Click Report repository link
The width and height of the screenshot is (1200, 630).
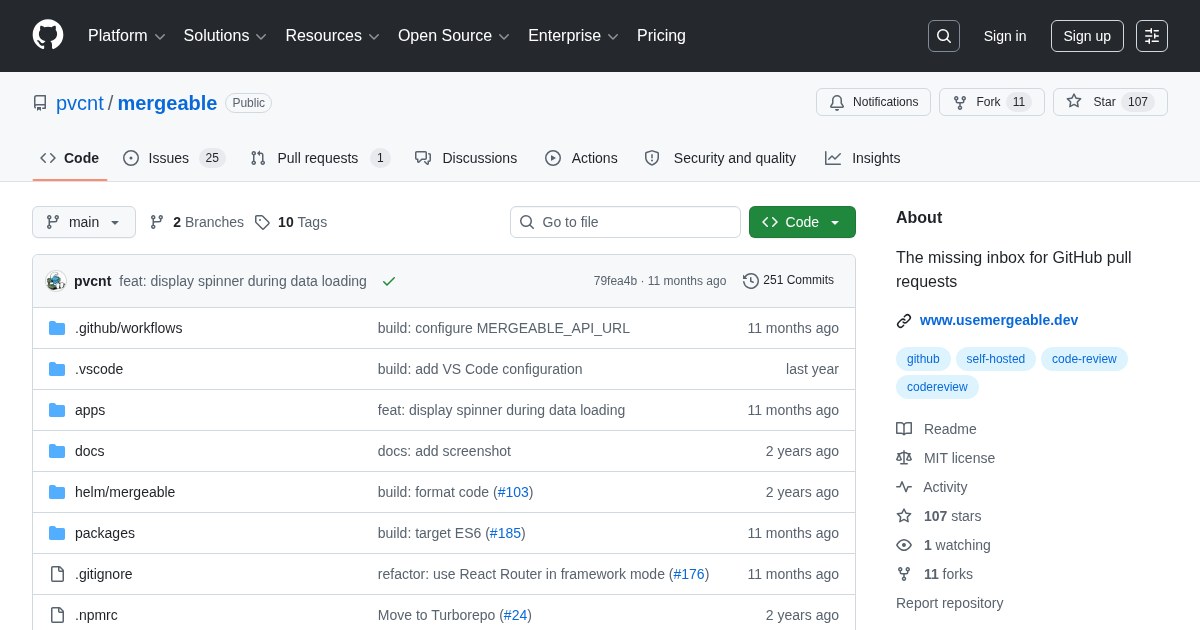pyautogui.click(x=949, y=603)
